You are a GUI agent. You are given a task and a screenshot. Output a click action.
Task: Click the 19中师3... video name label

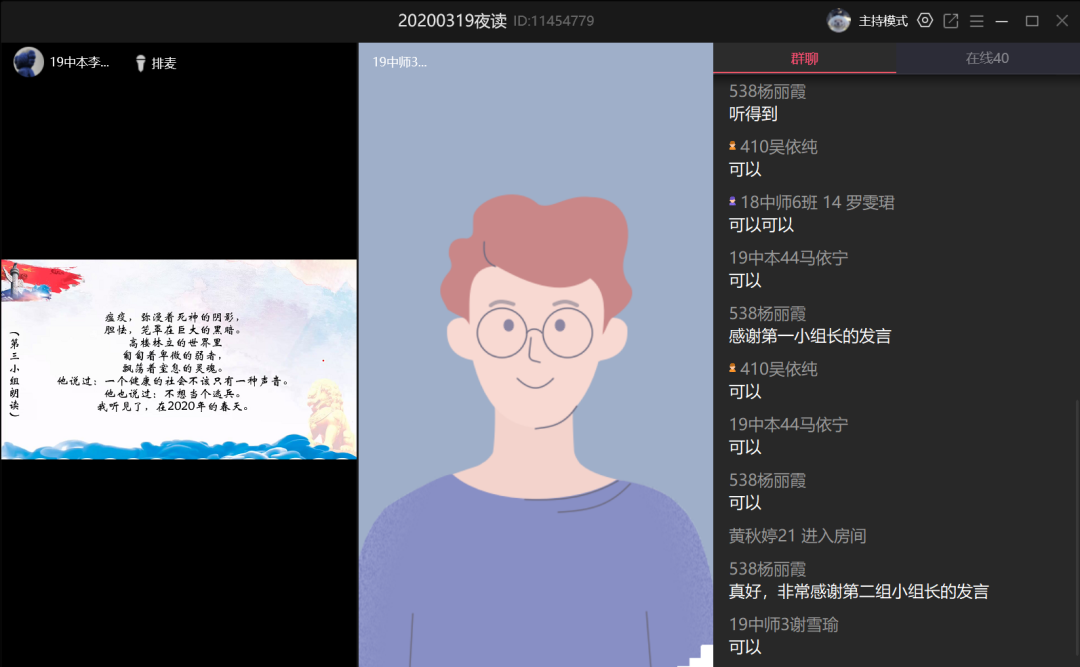click(x=399, y=62)
